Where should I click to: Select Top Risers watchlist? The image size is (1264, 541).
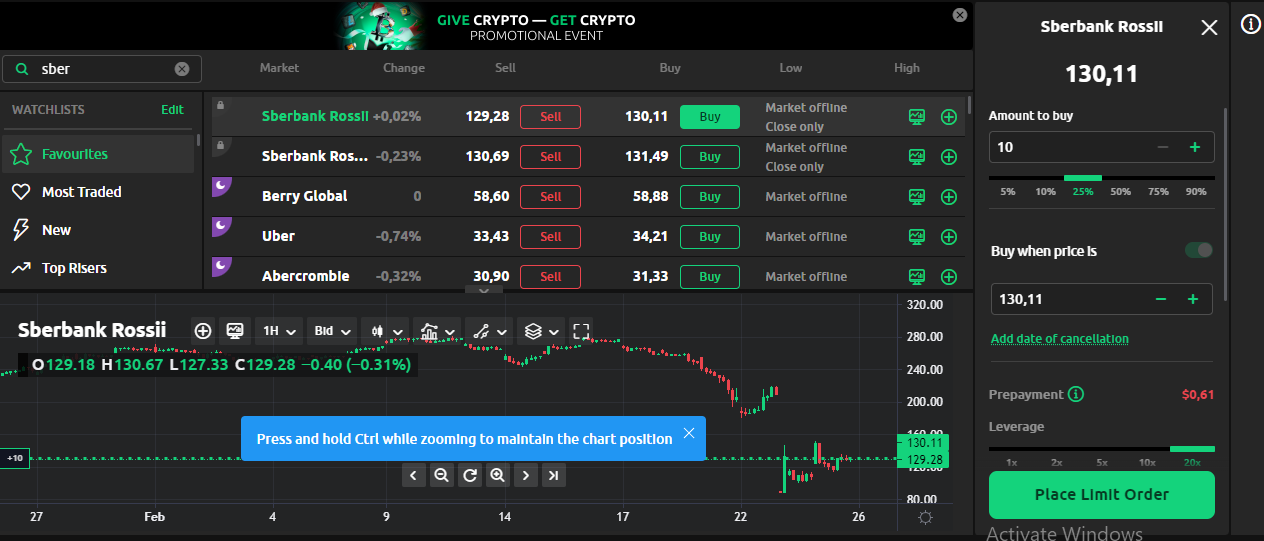click(97, 268)
